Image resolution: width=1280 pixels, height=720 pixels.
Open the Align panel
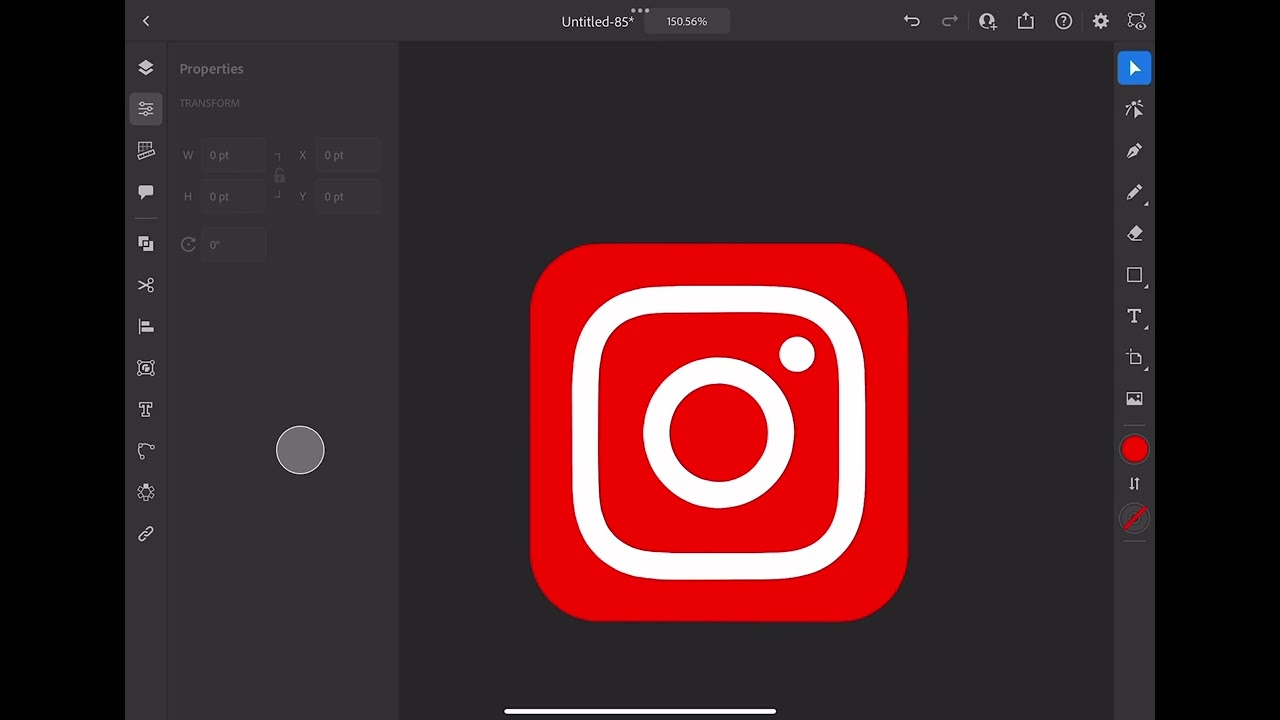pyautogui.click(x=146, y=326)
